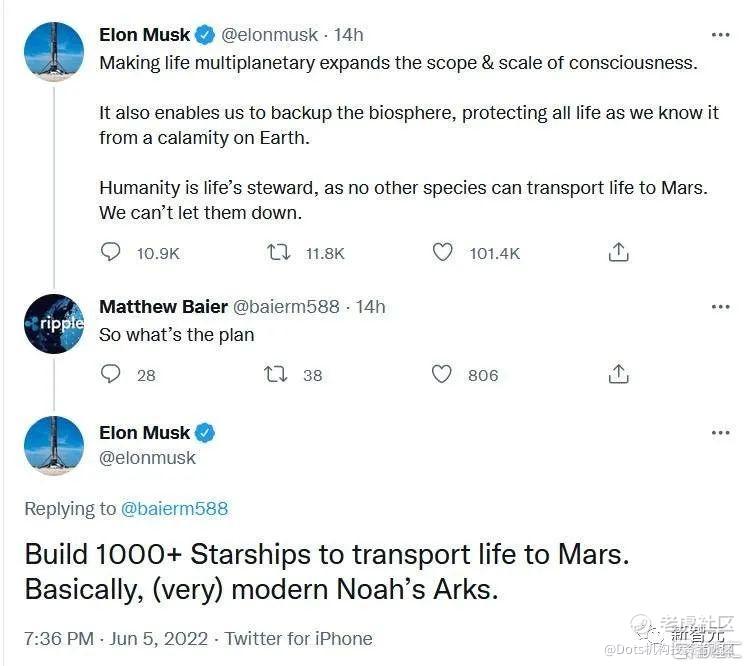This screenshot has height=666, width=748.
Task: Open the Twitter for iPhone source link
Action: click(x=298, y=638)
